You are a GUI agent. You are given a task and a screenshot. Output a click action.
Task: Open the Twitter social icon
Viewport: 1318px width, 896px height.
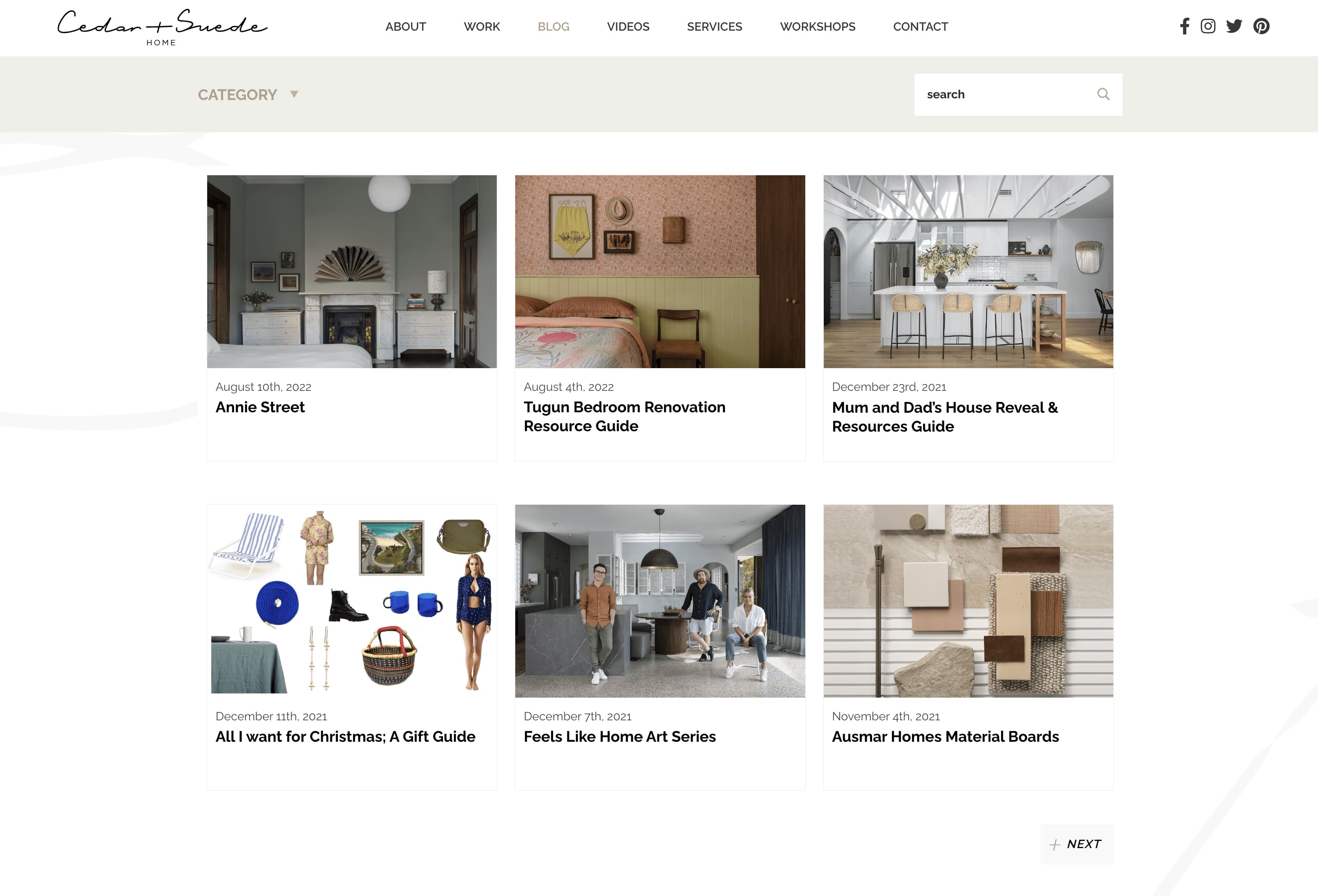coord(1234,26)
